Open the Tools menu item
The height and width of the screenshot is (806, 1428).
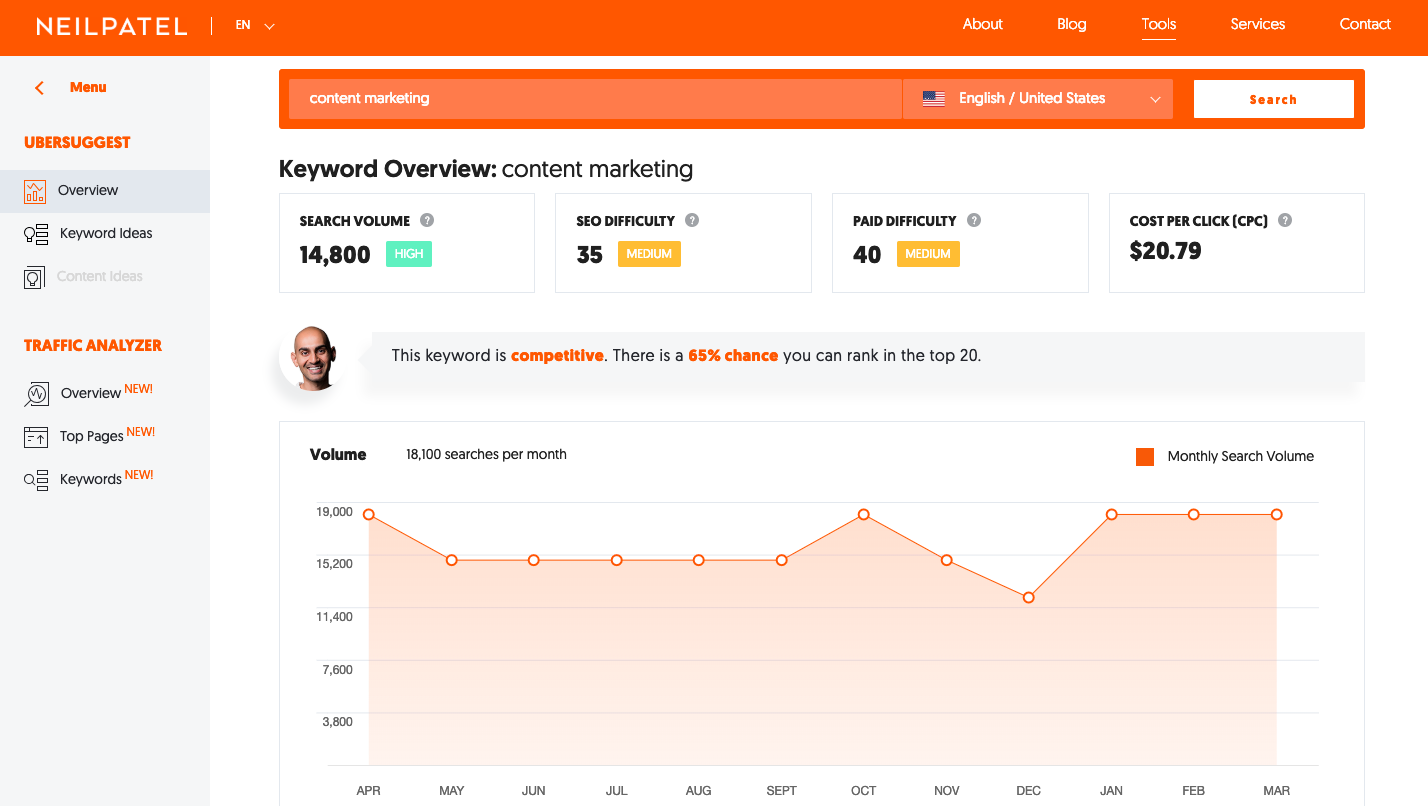tap(1159, 24)
